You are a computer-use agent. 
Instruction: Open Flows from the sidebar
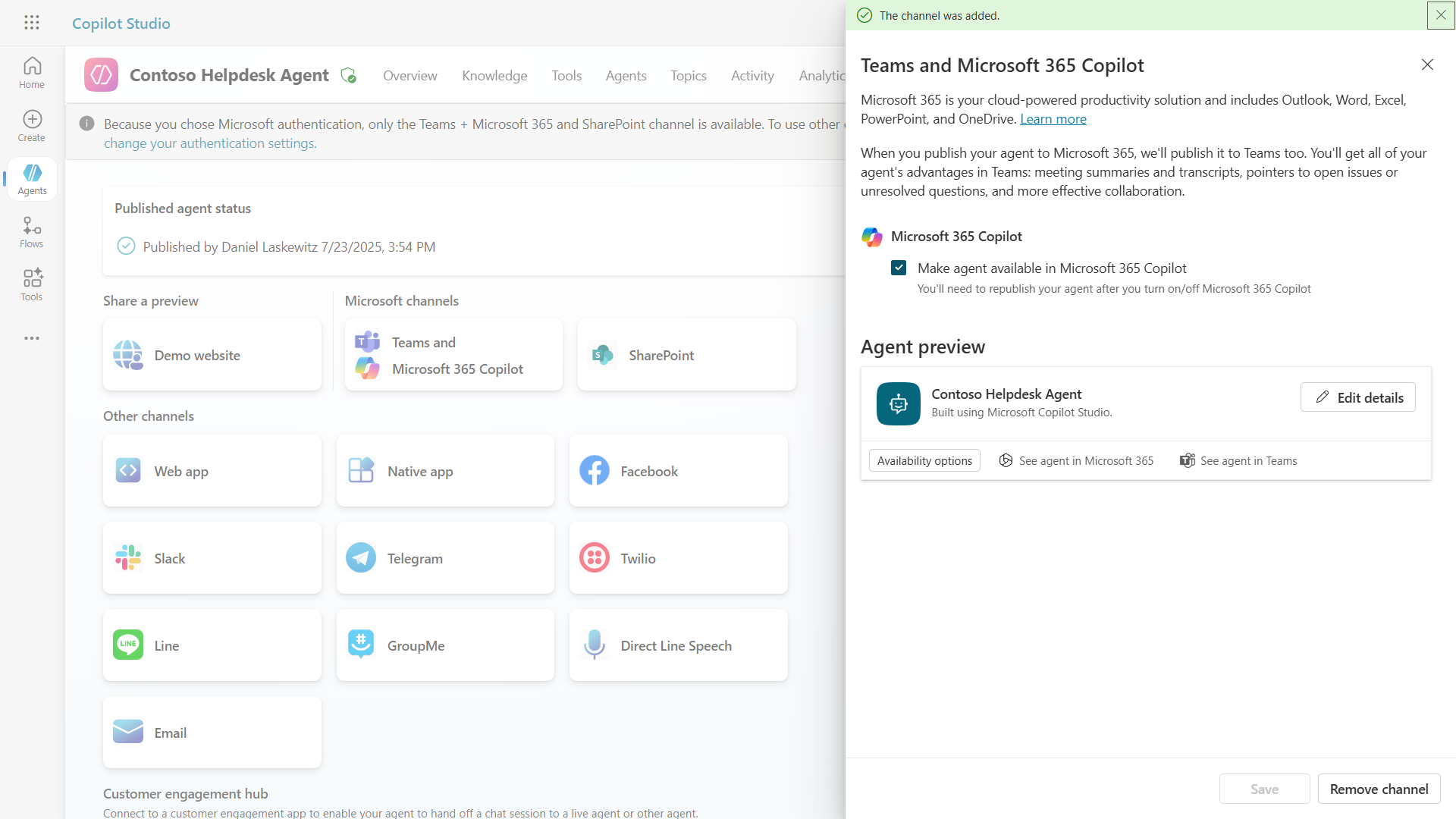coord(32,232)
